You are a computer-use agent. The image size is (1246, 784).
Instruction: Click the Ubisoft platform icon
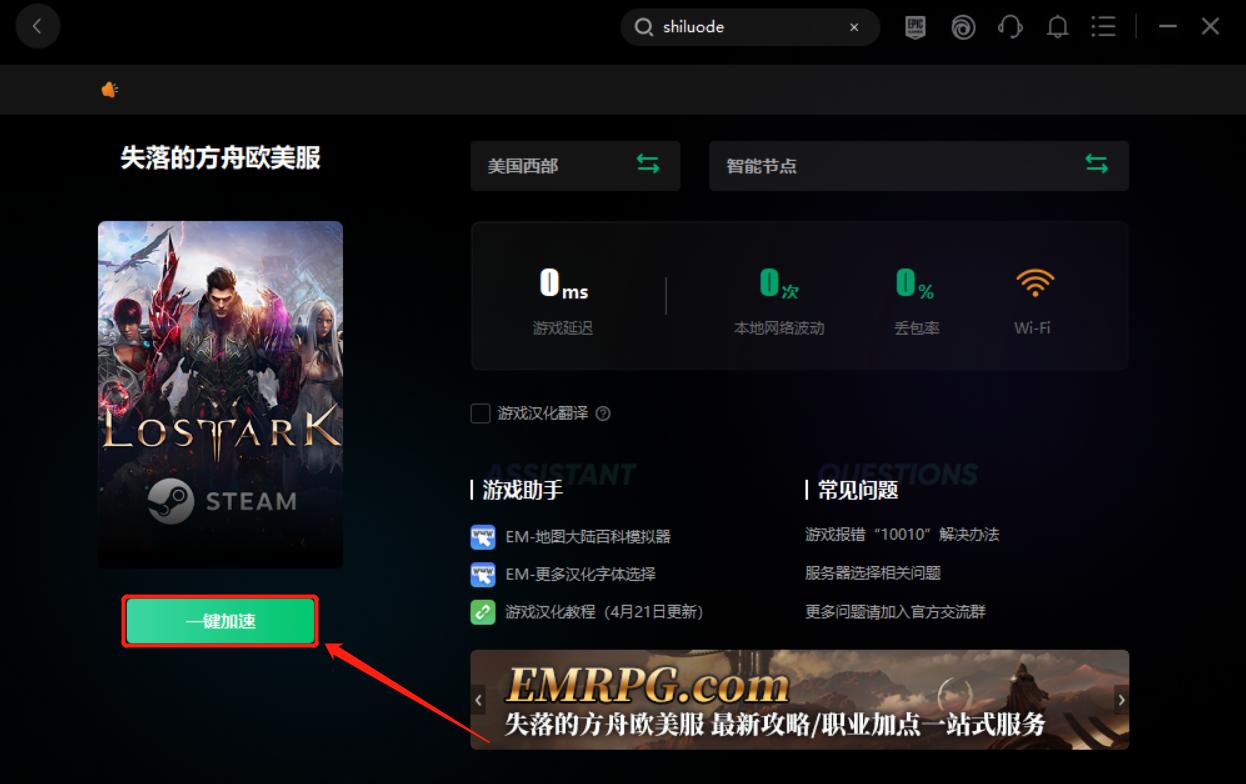pos(963,27)
